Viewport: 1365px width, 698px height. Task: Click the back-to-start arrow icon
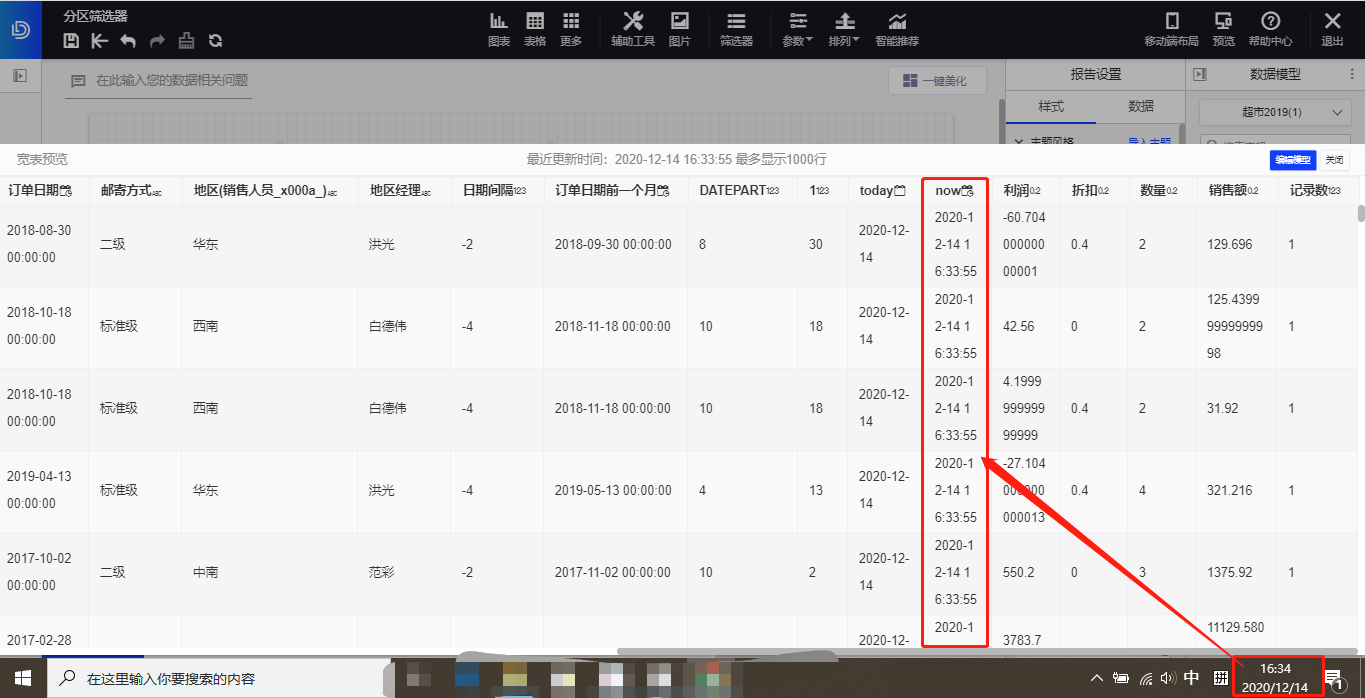99,41
